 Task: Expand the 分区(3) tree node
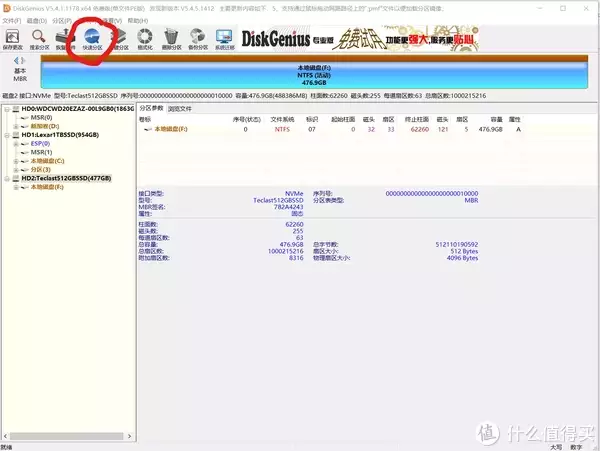pos(16,170)
